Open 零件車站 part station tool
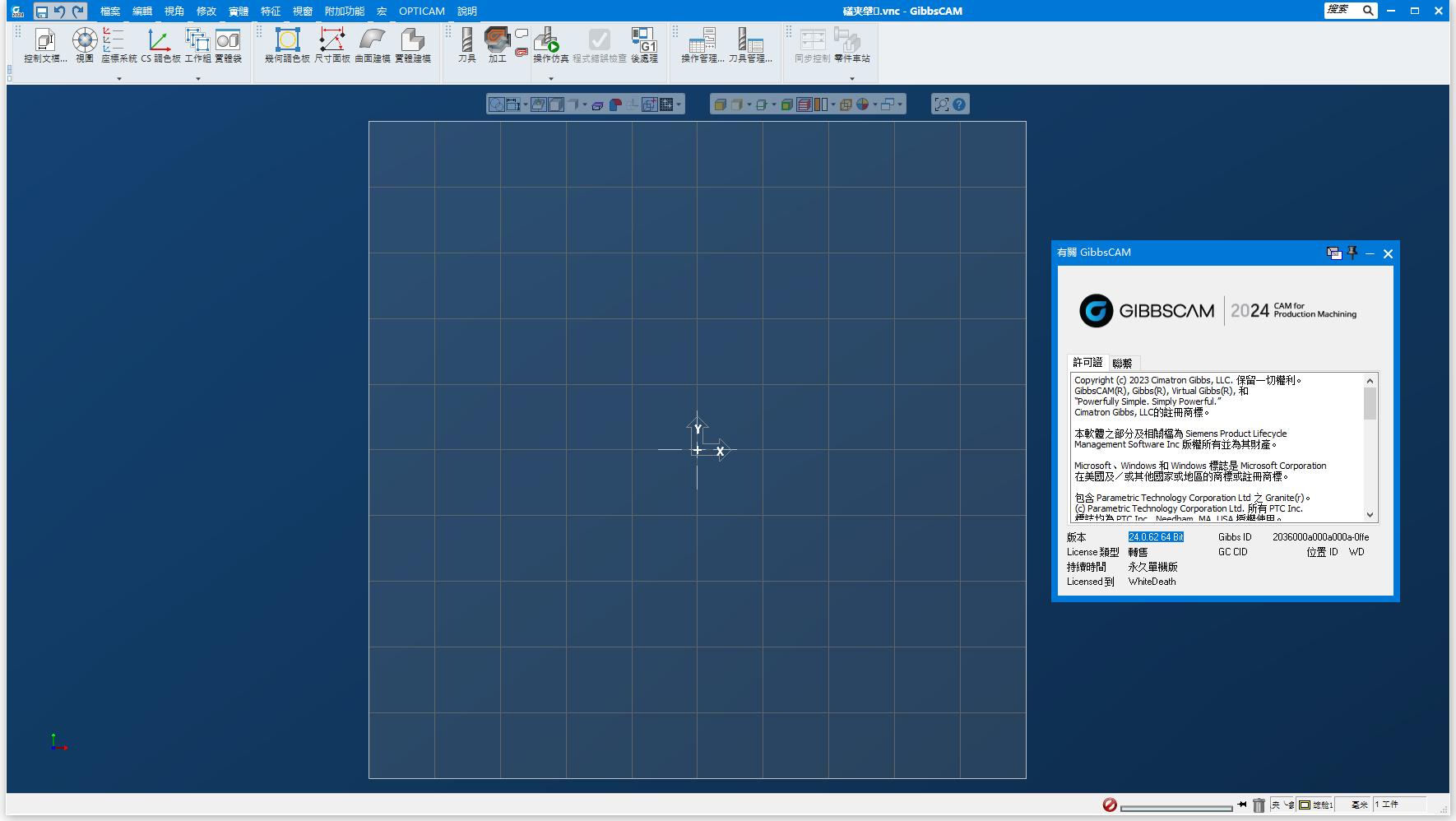Image resolution: width=1456 pixels, height=821 pixels. click(x=851, y=45)
